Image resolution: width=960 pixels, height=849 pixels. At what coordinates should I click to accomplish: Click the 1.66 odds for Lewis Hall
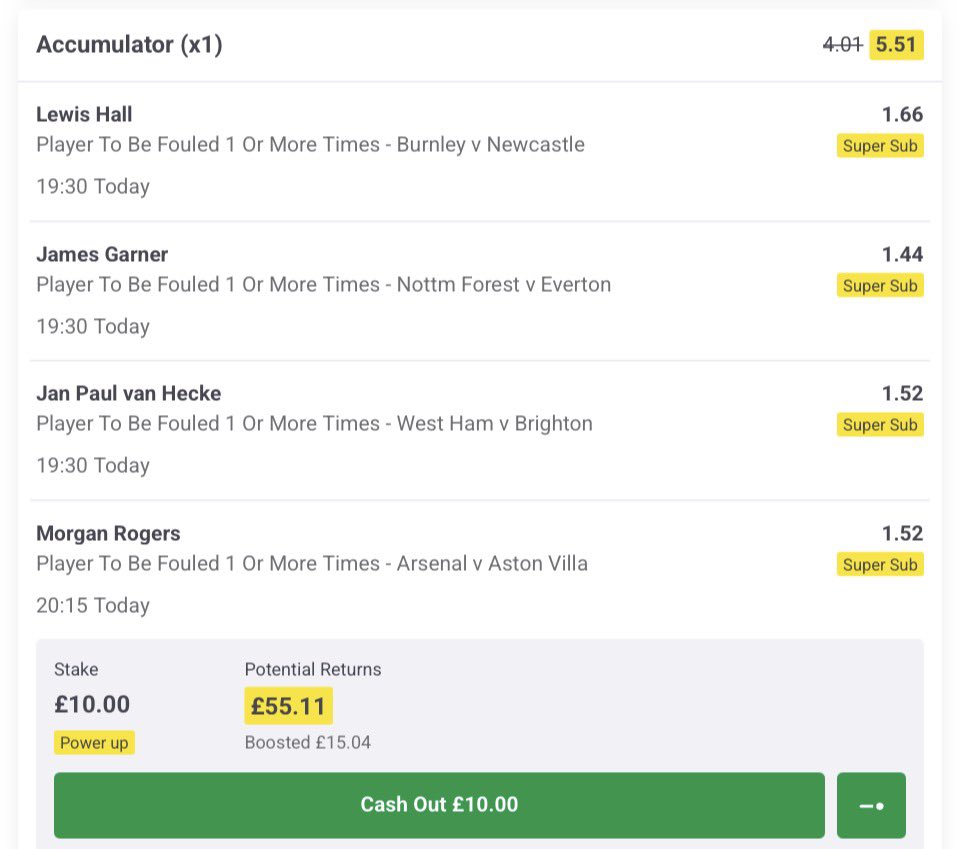click(x=903, y=114)
